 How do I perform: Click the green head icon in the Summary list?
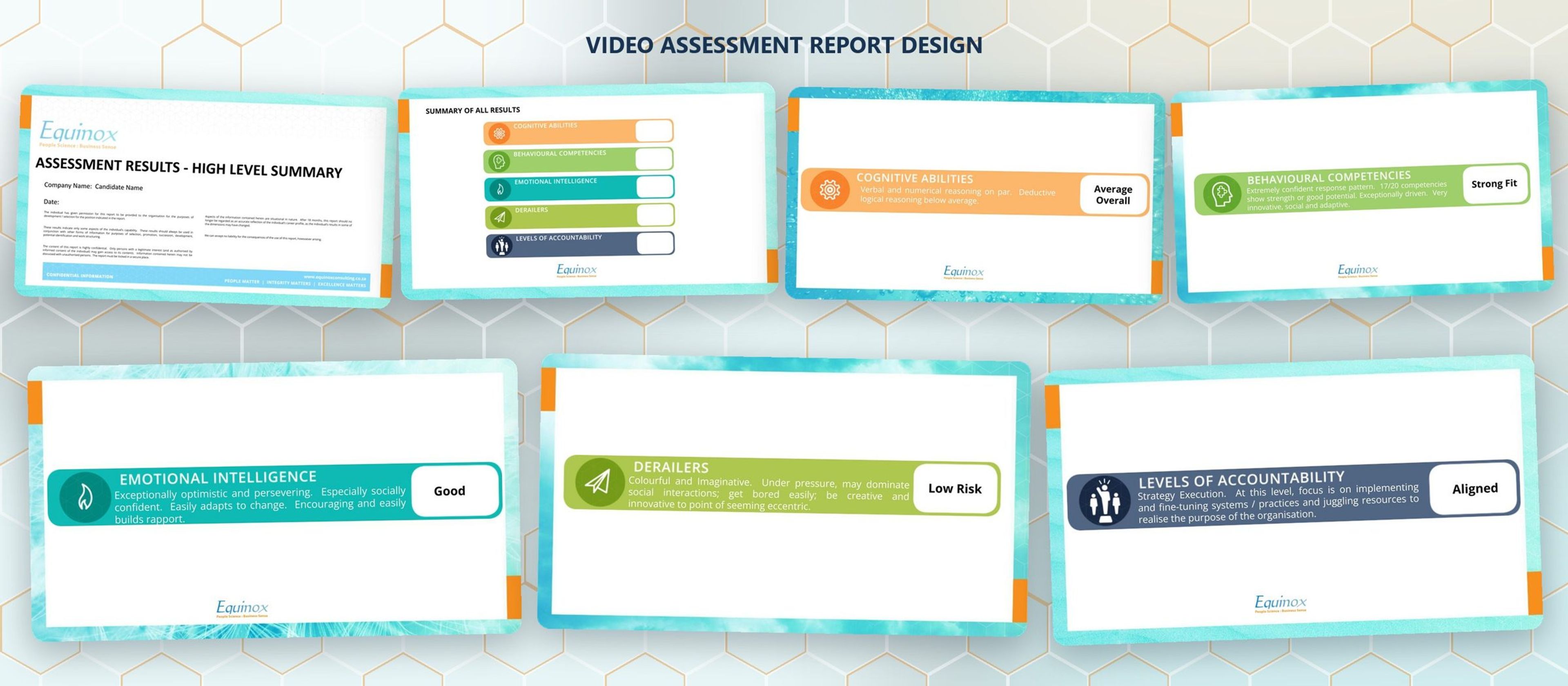[500, 161]
